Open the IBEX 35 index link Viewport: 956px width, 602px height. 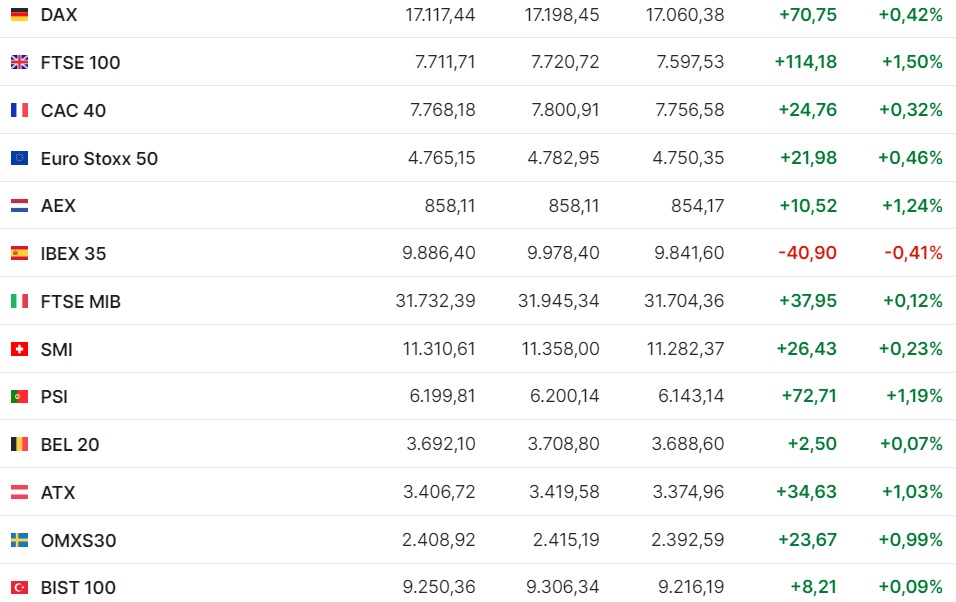click(x=73, y=254)
